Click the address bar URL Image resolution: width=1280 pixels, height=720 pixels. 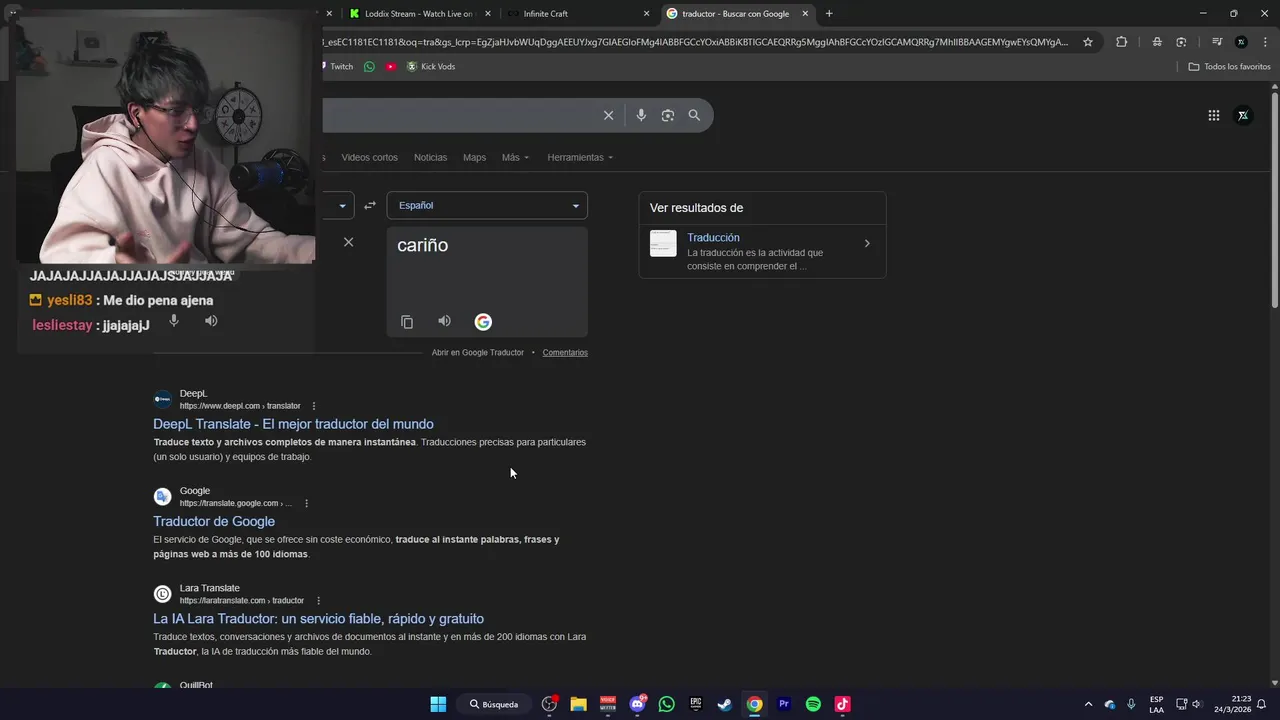click(697, 42)
